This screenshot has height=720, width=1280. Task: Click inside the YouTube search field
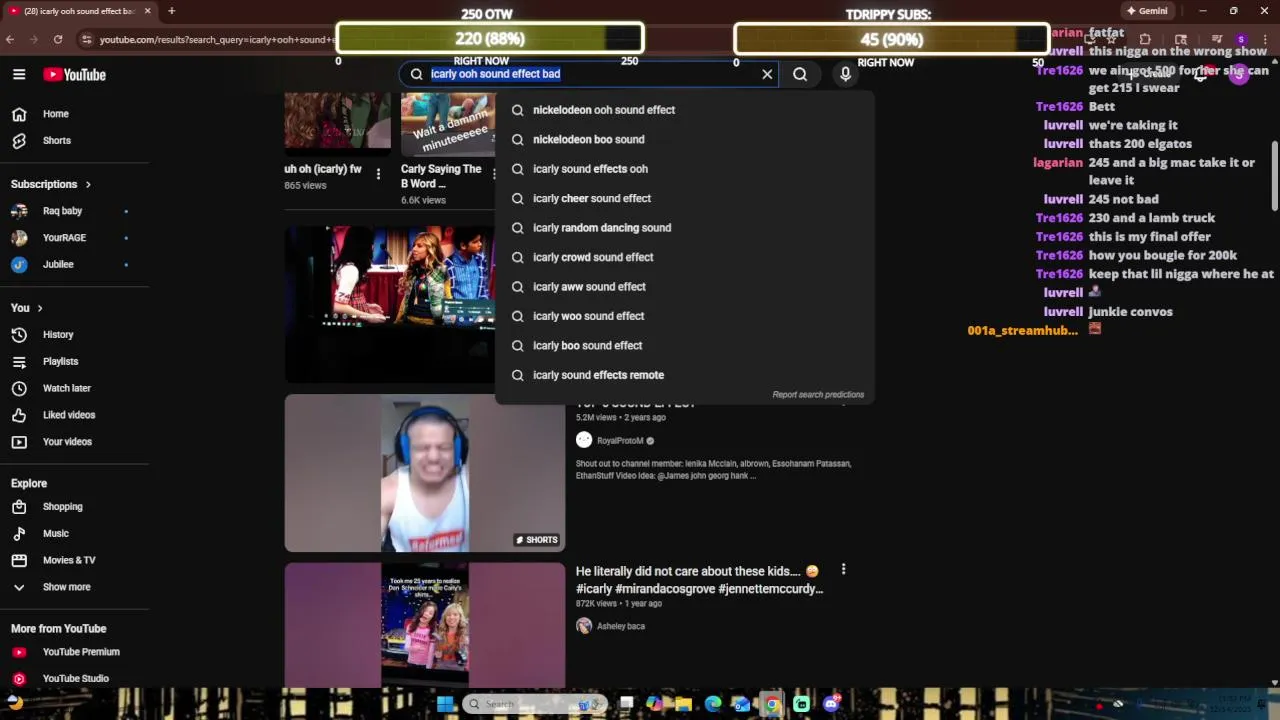(590, 74)
